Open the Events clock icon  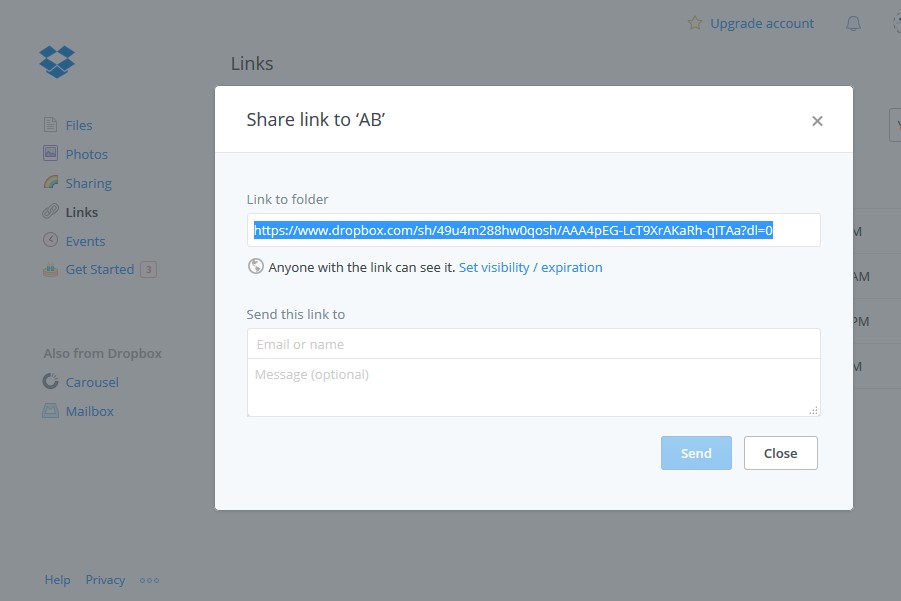[x=51, y=240]
